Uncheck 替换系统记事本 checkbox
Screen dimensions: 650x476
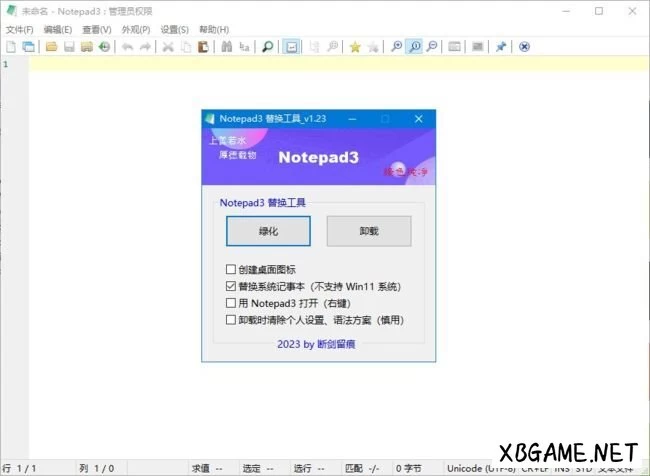(232, 286)
